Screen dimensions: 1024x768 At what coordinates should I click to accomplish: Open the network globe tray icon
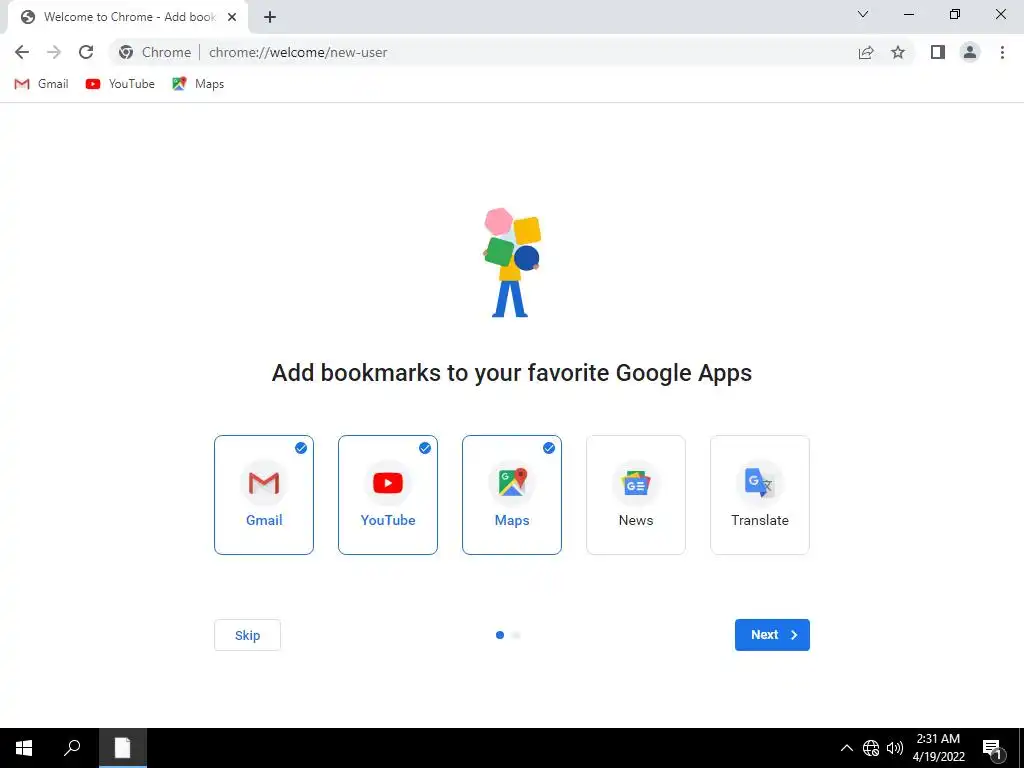(871, 748)
